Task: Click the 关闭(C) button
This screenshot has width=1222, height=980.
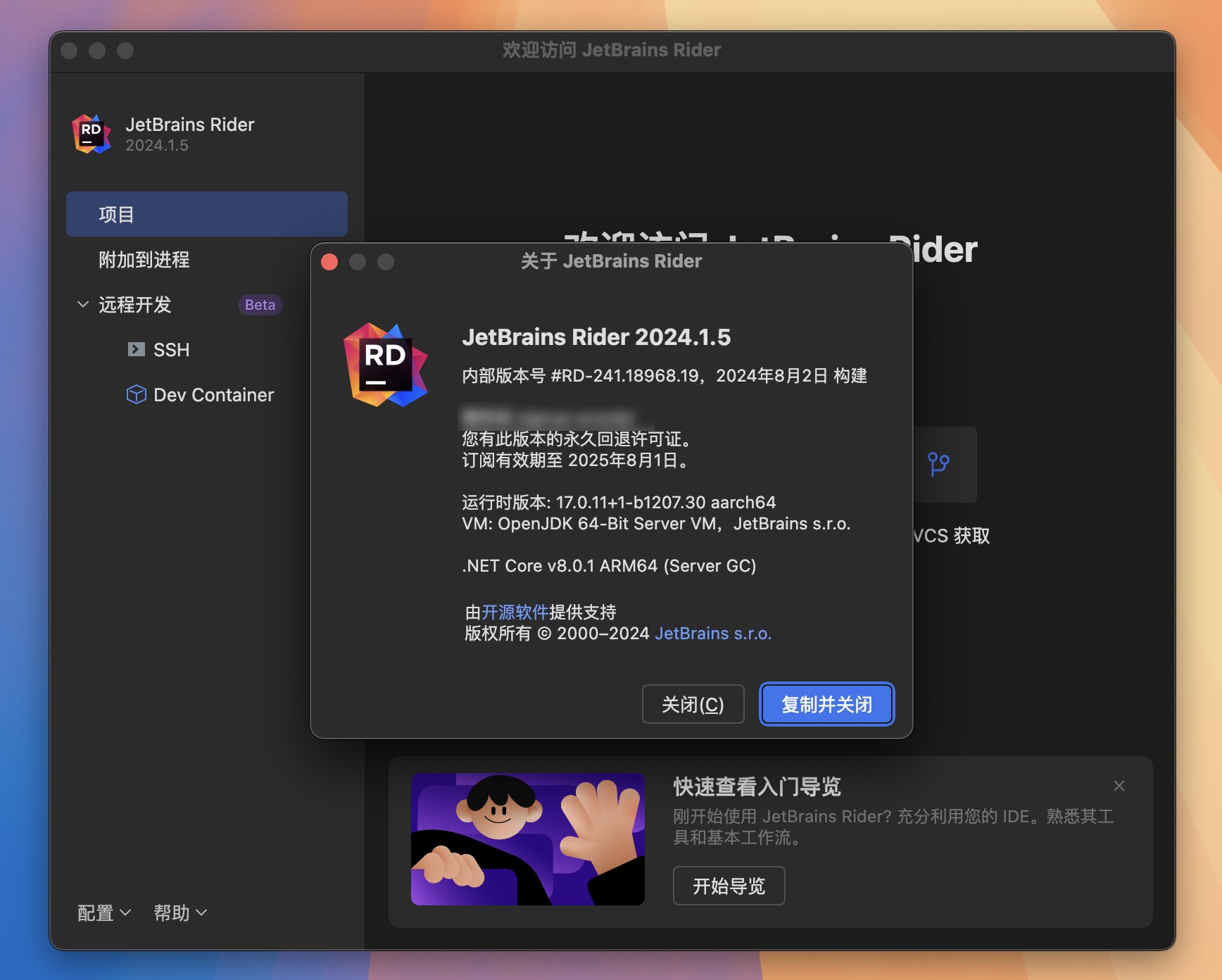Action: [x=693, y=704]
